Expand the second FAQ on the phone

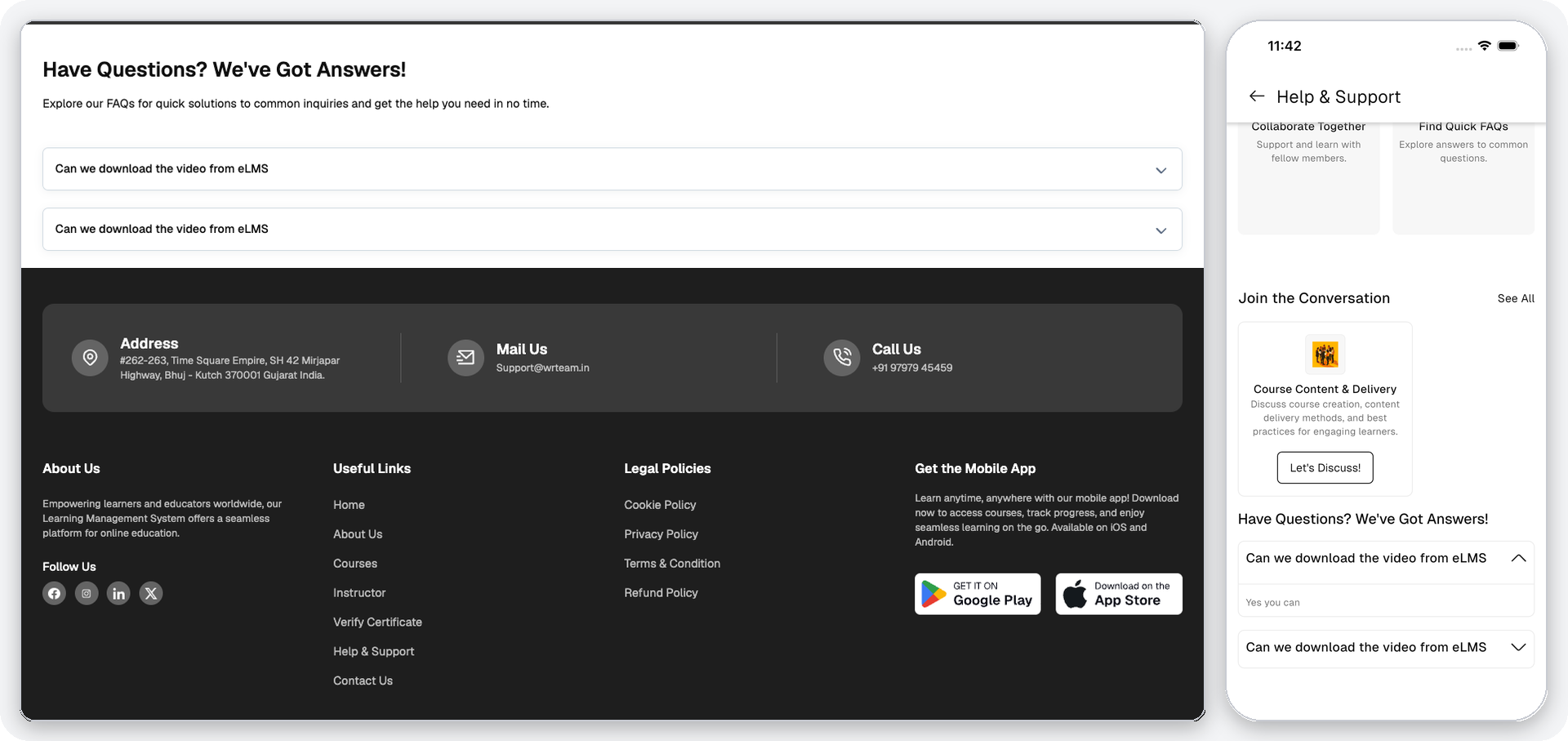pyautogui.click(x=1518, y=647)
